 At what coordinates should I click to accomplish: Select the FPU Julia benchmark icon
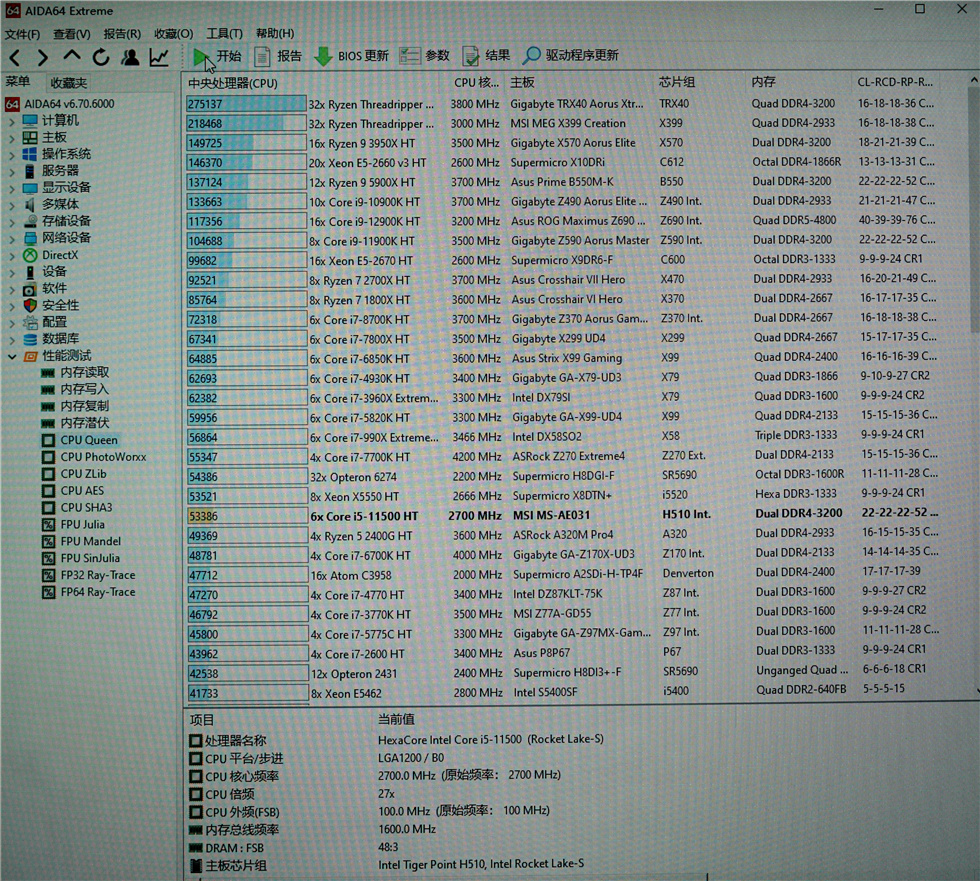(x=48, y=524)
